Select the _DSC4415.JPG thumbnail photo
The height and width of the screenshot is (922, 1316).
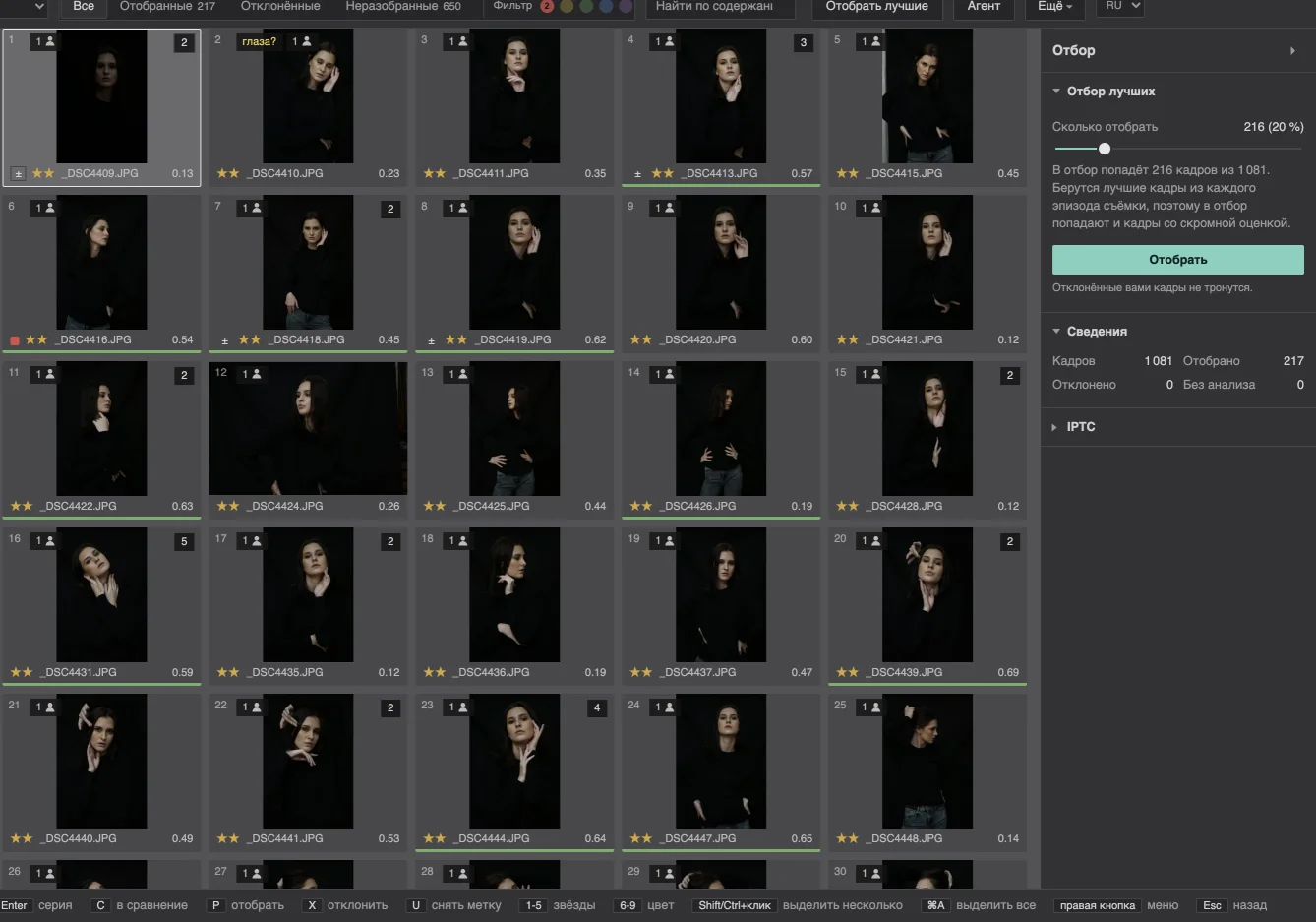[927, 95]
